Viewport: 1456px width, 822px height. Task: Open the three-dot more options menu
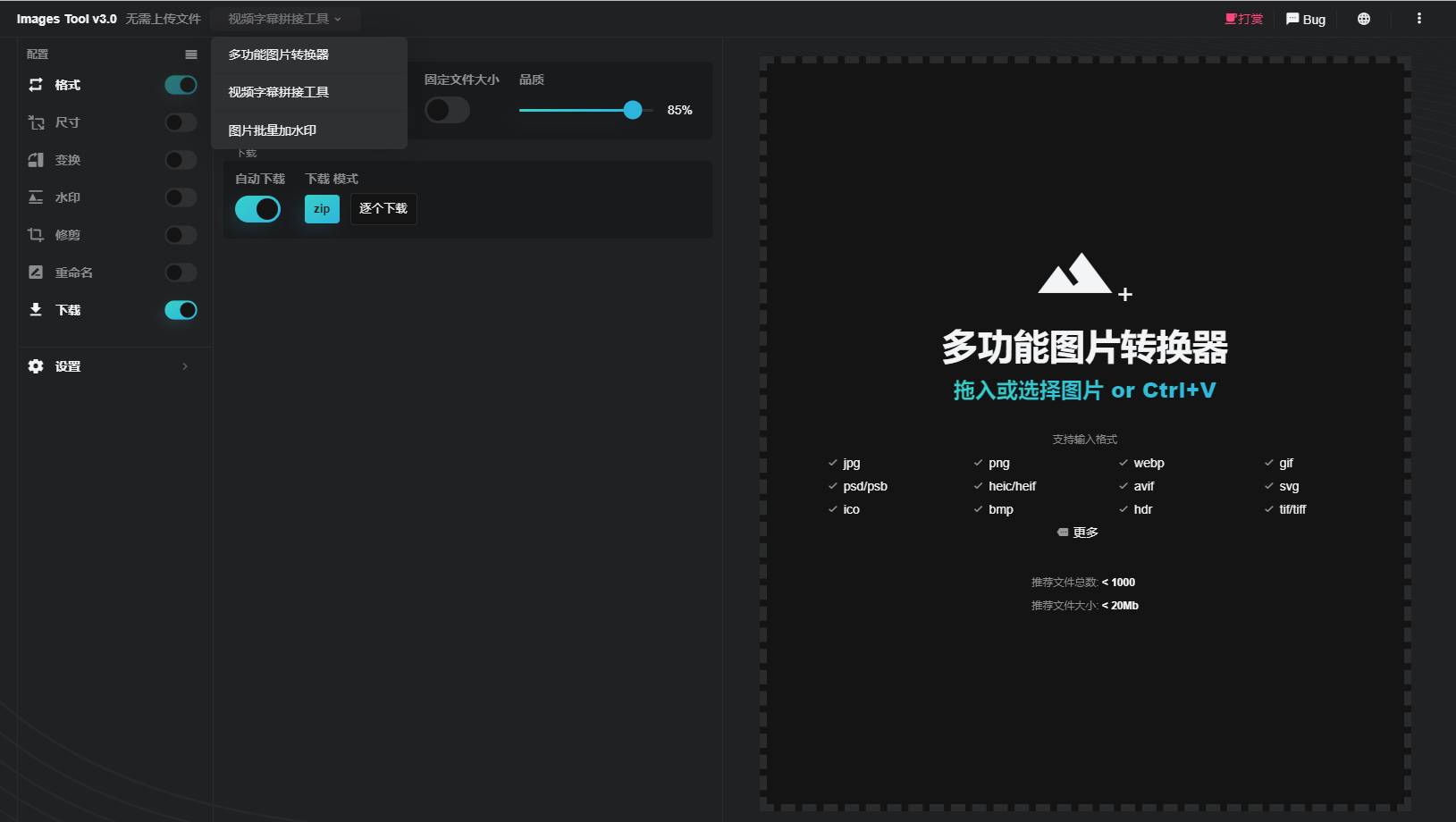click(1418, 19)
